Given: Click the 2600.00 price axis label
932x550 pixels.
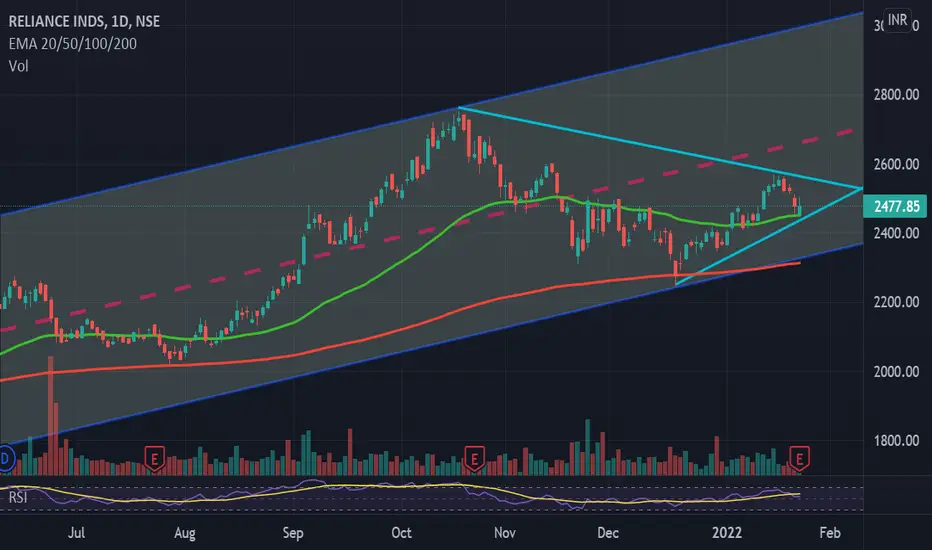Looking at the screenshot, I should 896,164.
